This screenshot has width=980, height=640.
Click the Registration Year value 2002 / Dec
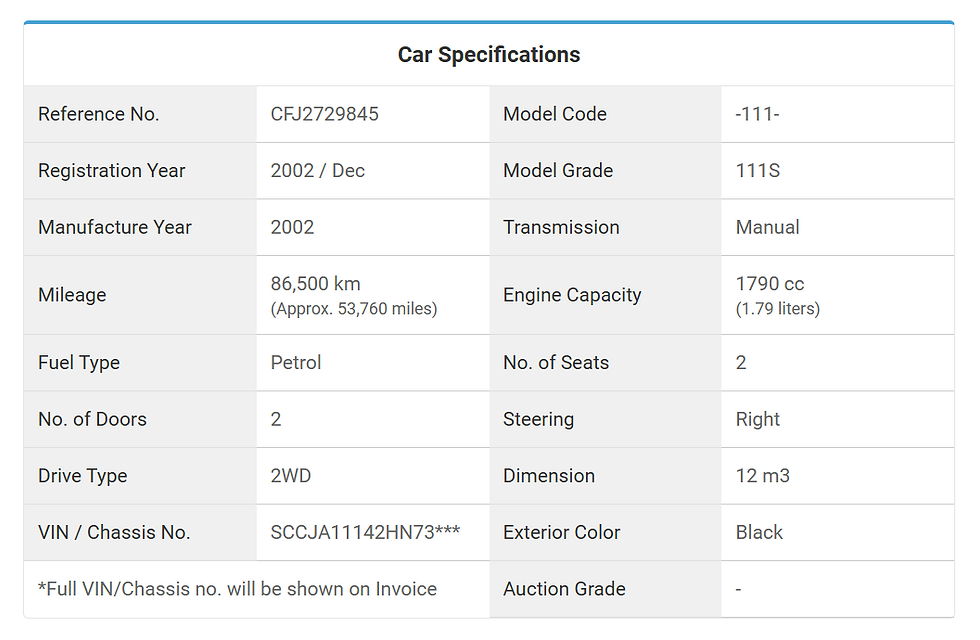pos(318,171)
